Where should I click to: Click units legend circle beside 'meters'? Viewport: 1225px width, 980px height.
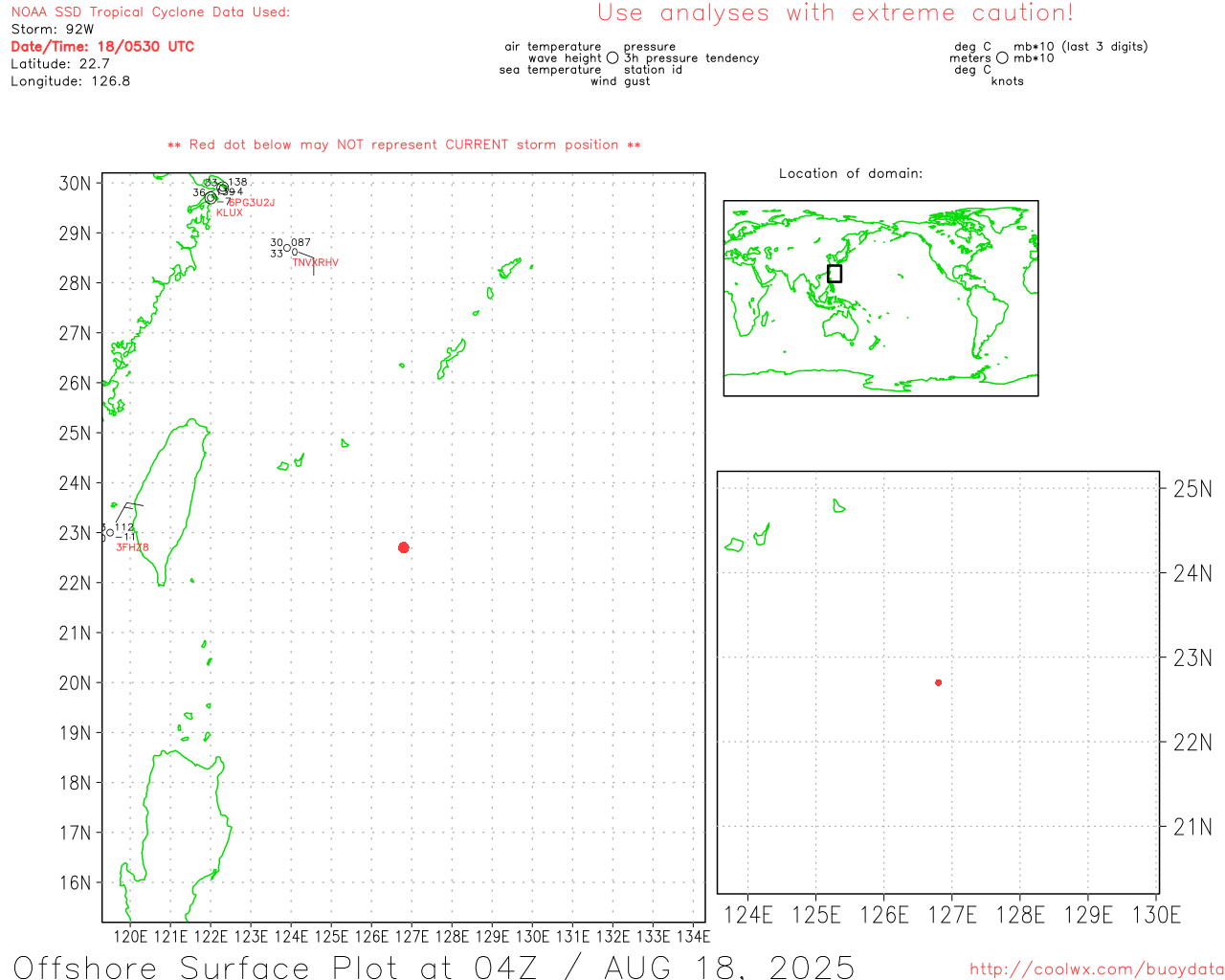pos(1002,57)
